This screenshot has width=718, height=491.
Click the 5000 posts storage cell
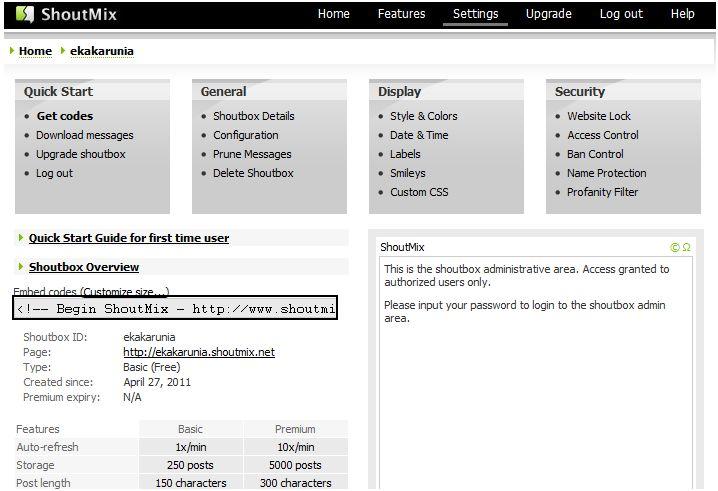click(295, 465)
